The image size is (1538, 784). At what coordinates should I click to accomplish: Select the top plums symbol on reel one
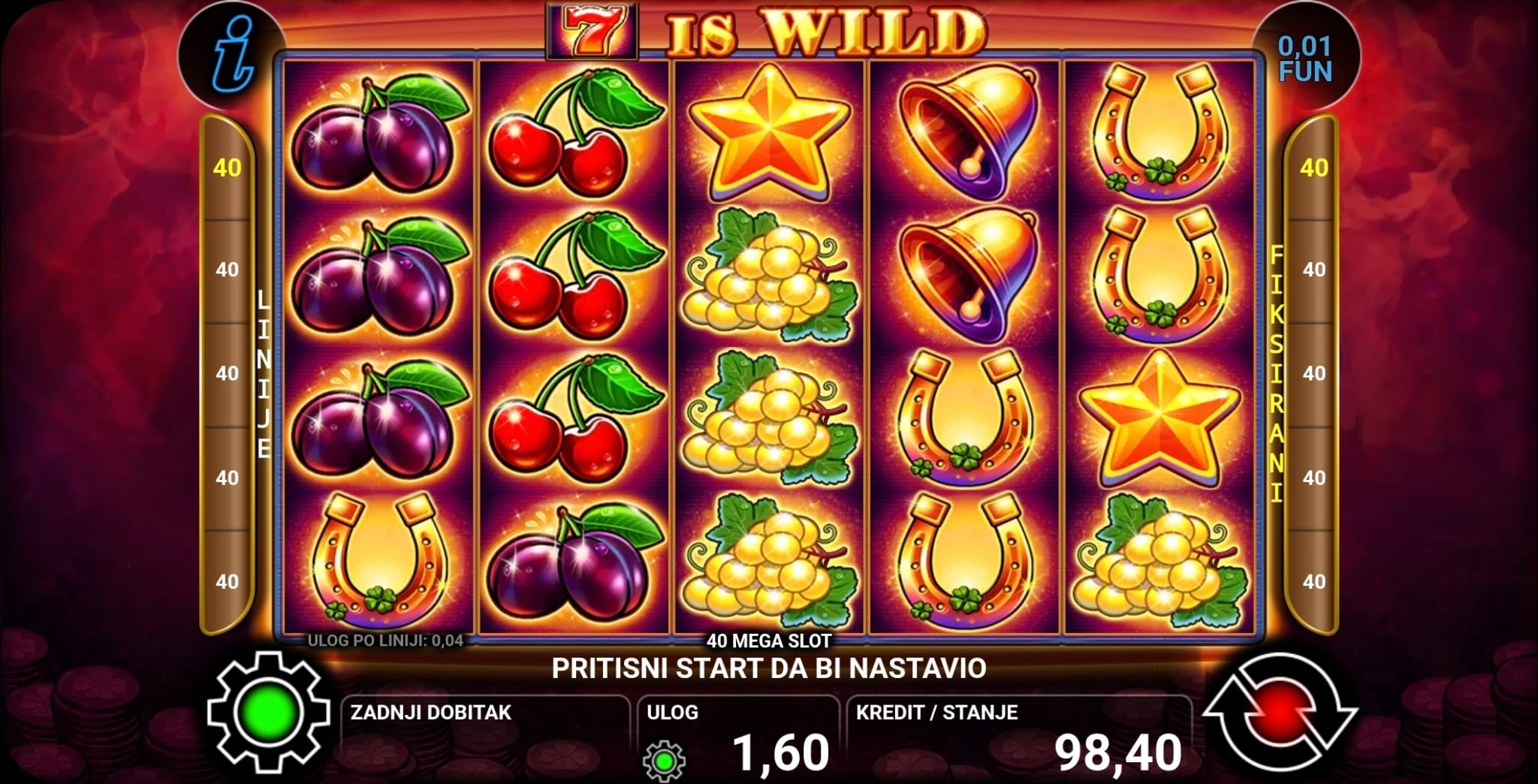pyautogui.click(x=378, y=134)
